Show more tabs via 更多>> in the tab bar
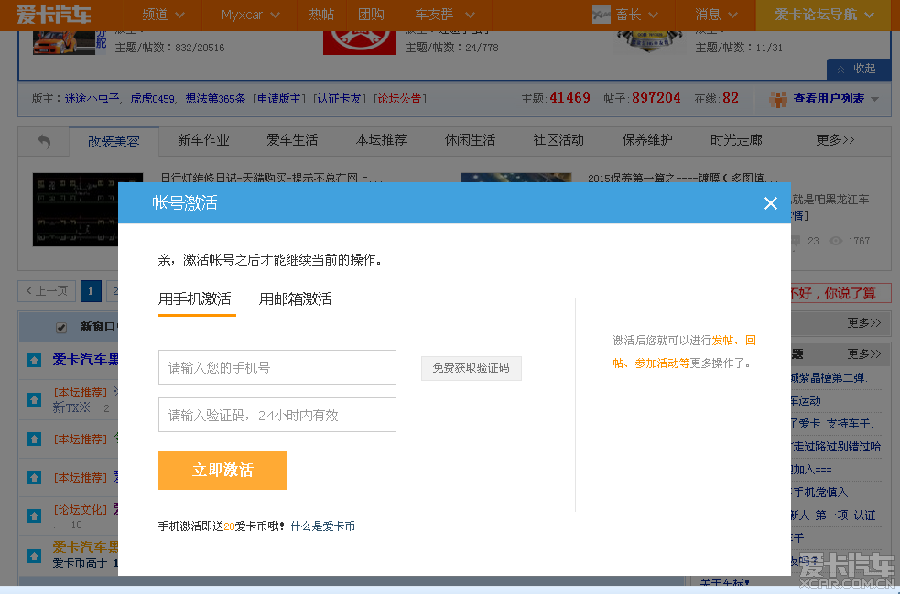 click(835, 140)
